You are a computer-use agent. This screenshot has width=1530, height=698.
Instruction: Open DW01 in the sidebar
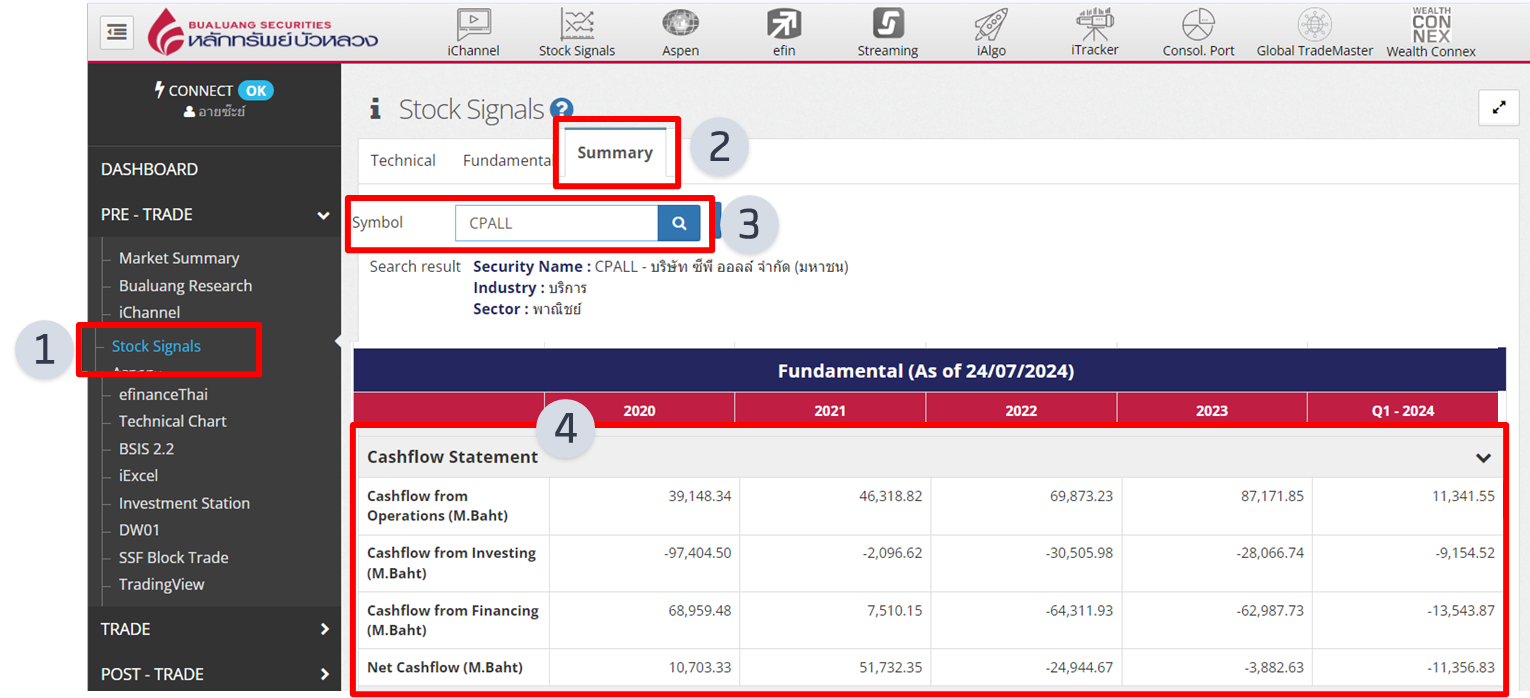139,530
